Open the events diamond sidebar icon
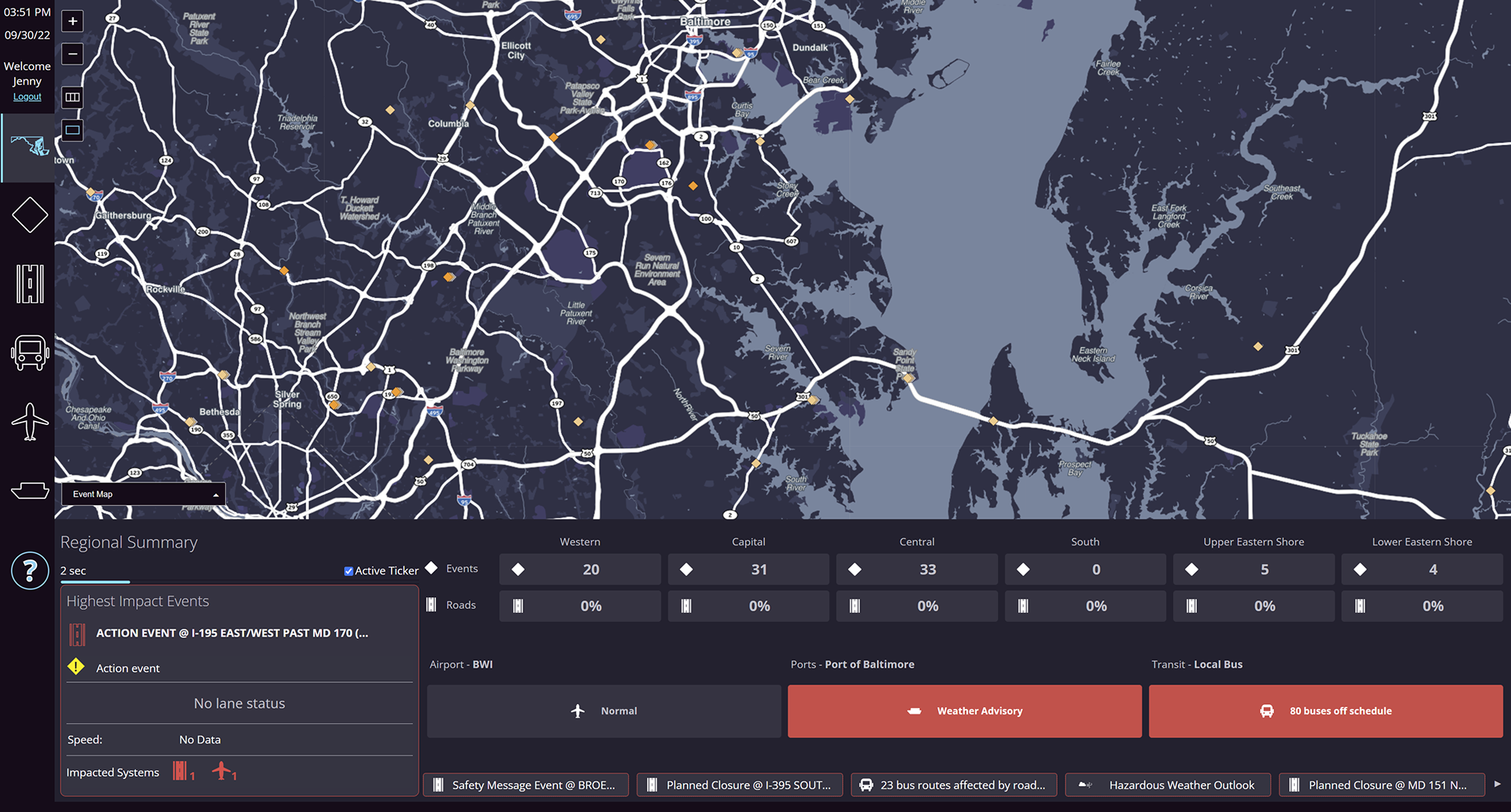This screenshot has width=1511, height=812. click(30, 215)
